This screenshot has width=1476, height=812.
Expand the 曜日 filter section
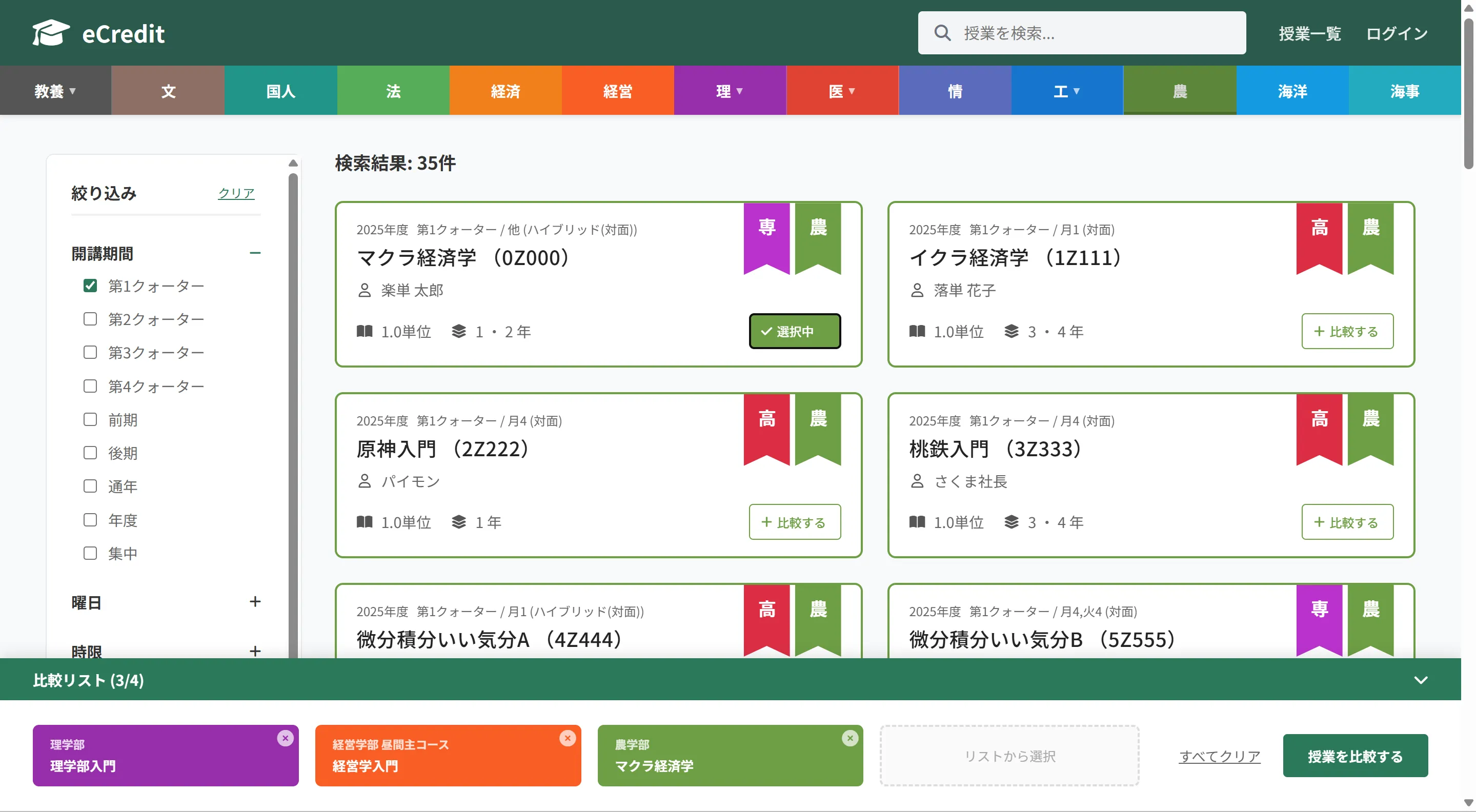(x=255, y=601)
